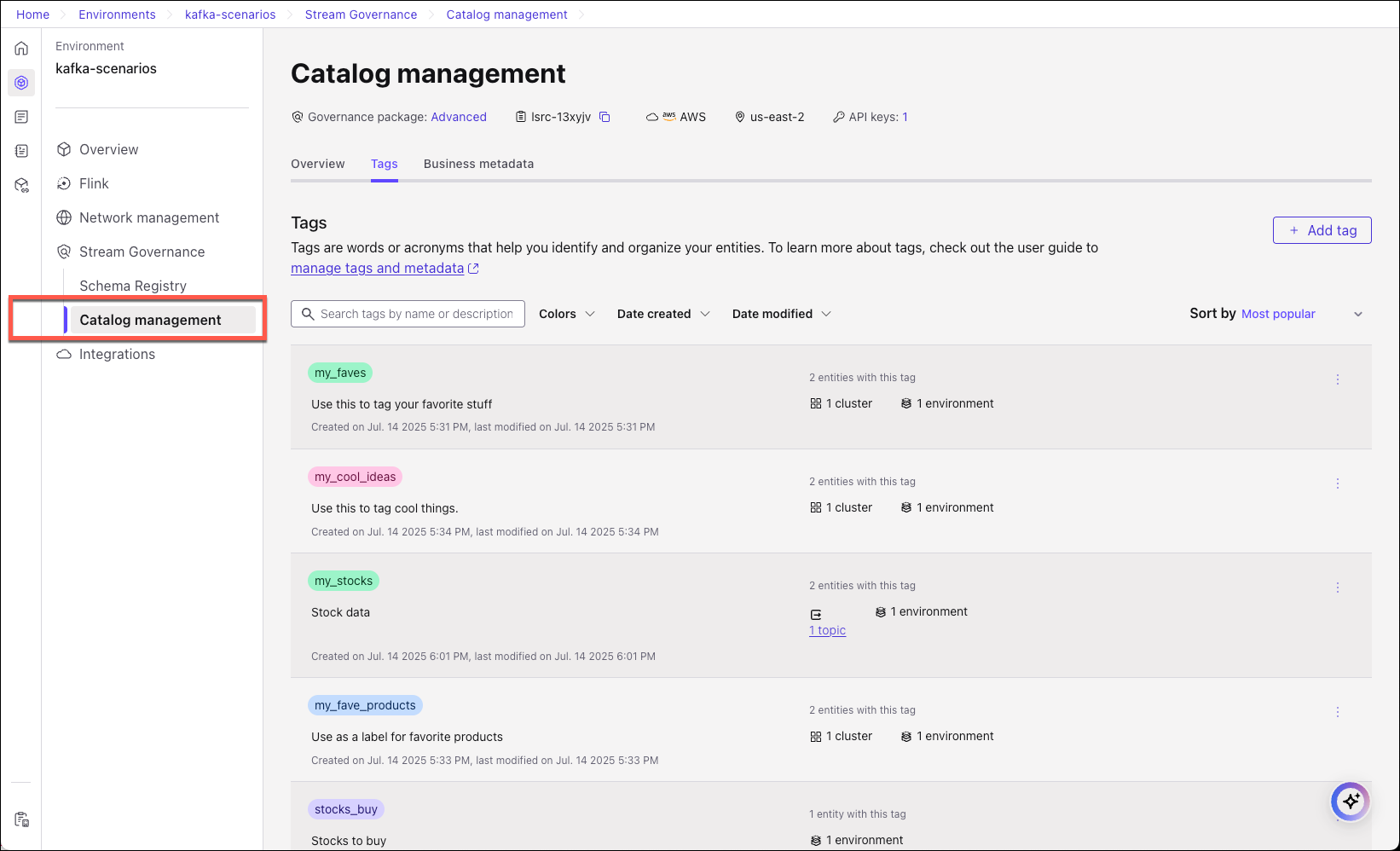The width and height of the screenshot is (1400, 851).
Task: Switch to the Business metadata tab
Action: 478,164
